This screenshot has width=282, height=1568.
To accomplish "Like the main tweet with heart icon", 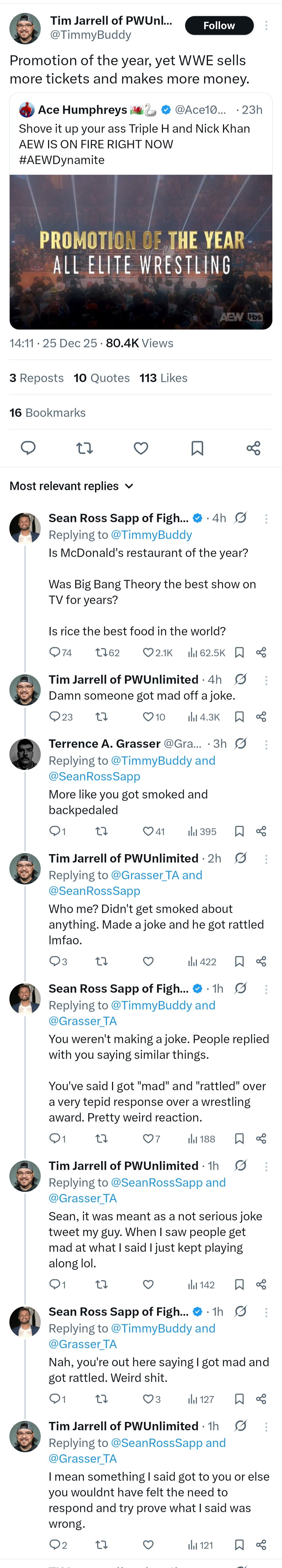I will [x=141, y=448].
